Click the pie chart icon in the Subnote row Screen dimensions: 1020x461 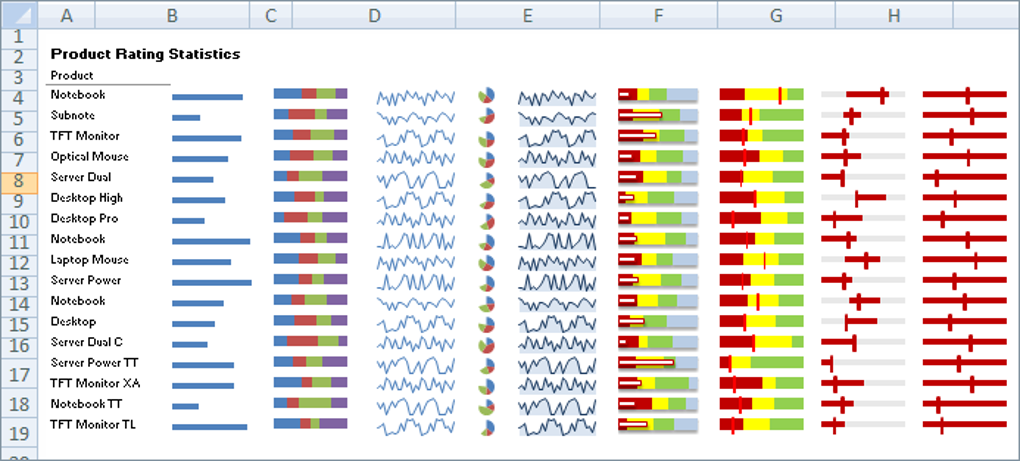[487, 117]
